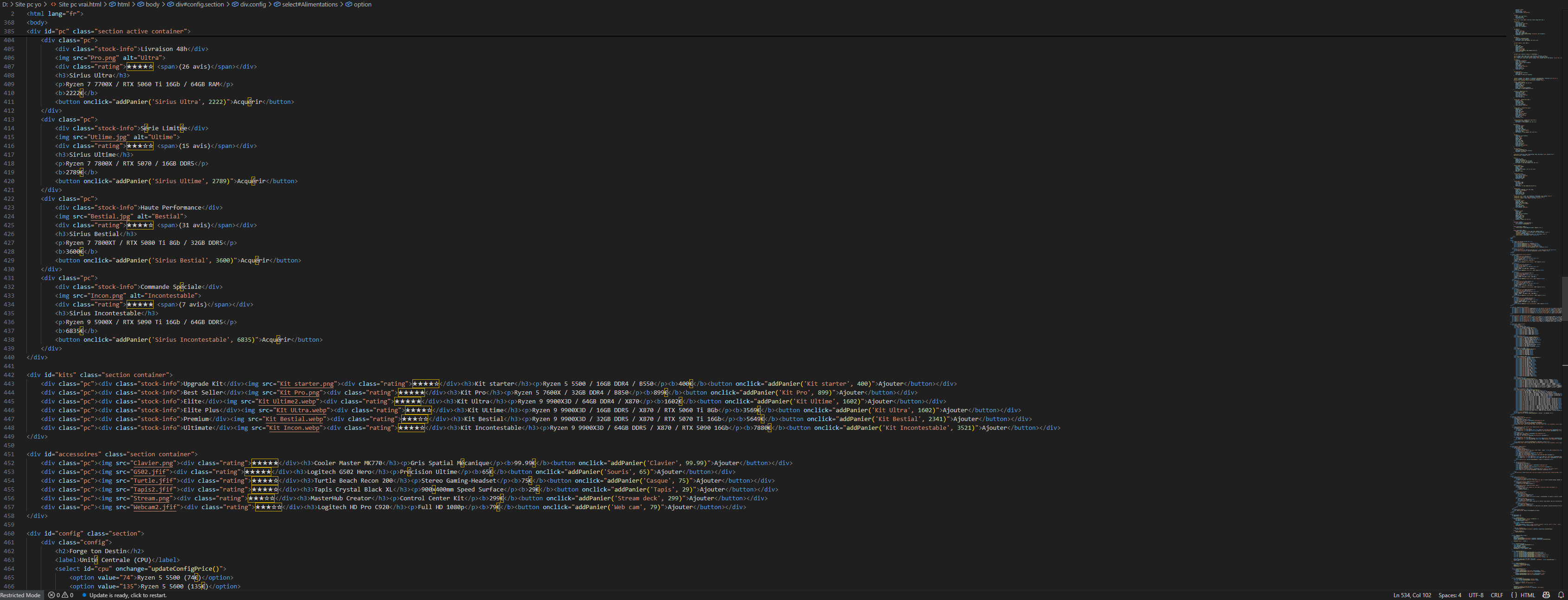Open the 'div#config.section' breadcrumb dropdown
1568x600 pixels.
click(199, 4)
